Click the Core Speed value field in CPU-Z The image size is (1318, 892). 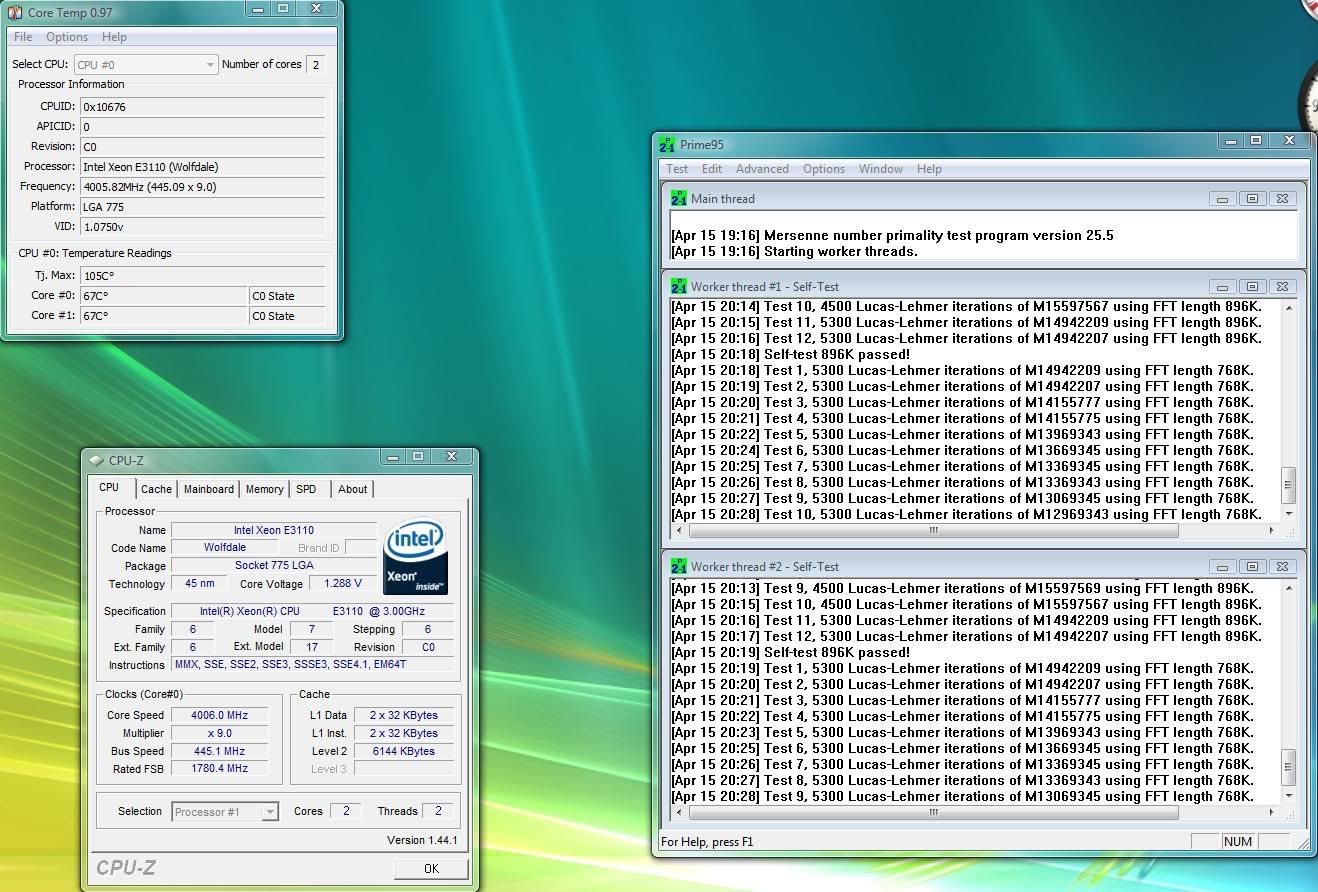219,715
